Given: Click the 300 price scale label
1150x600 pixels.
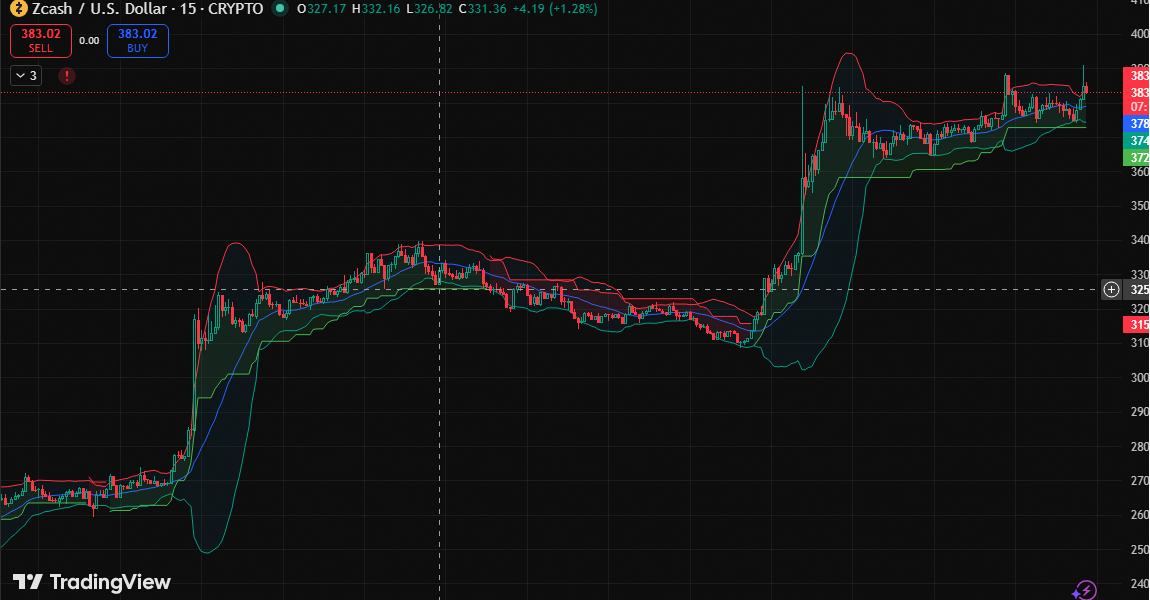Looking at the screenshot, I should (x=1139, y=377).
